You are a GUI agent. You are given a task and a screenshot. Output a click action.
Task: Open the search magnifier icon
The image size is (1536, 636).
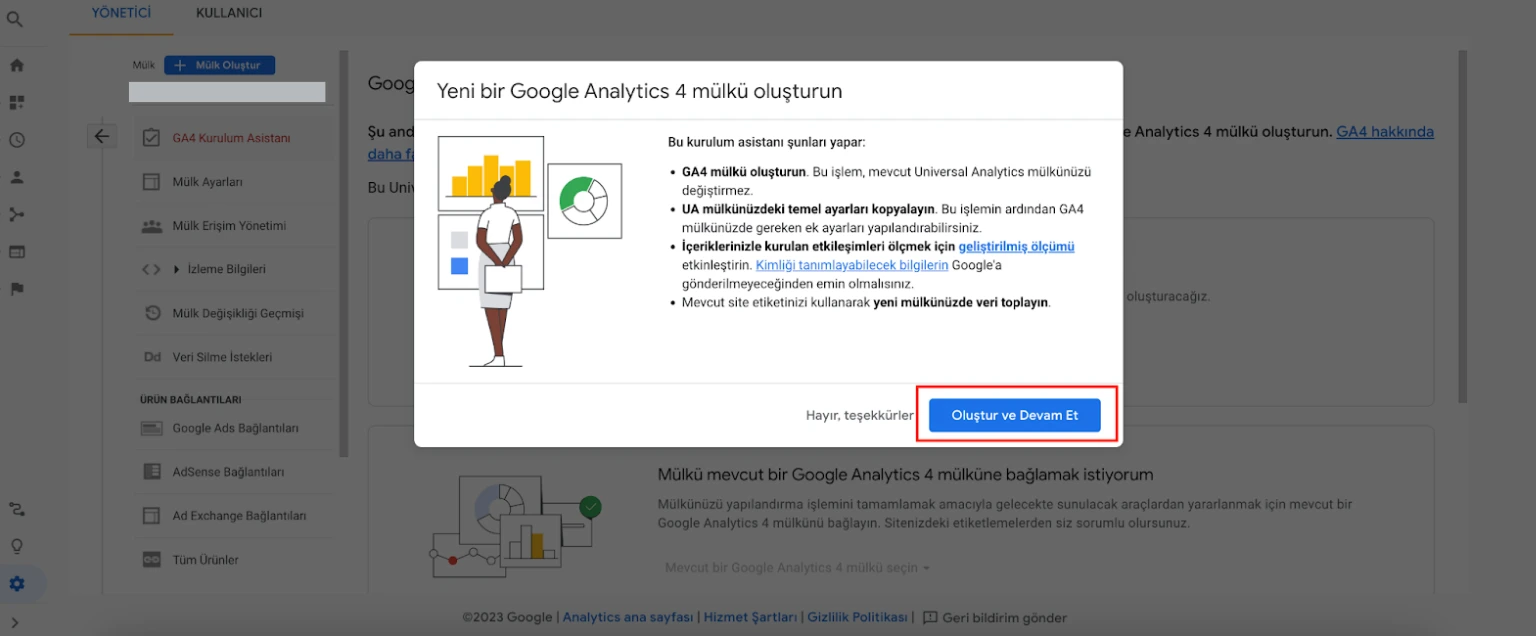click(x=15, y=20)
